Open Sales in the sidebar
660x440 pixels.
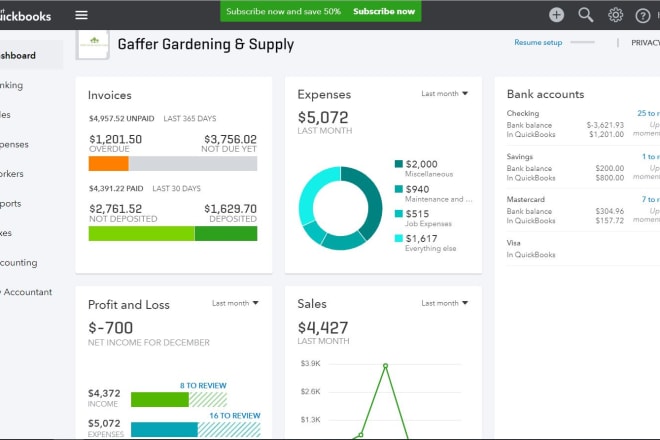(6, 115)
